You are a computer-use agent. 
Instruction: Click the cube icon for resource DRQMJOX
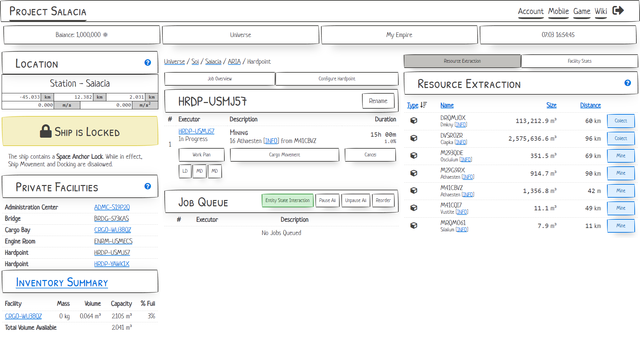(413, 120)
